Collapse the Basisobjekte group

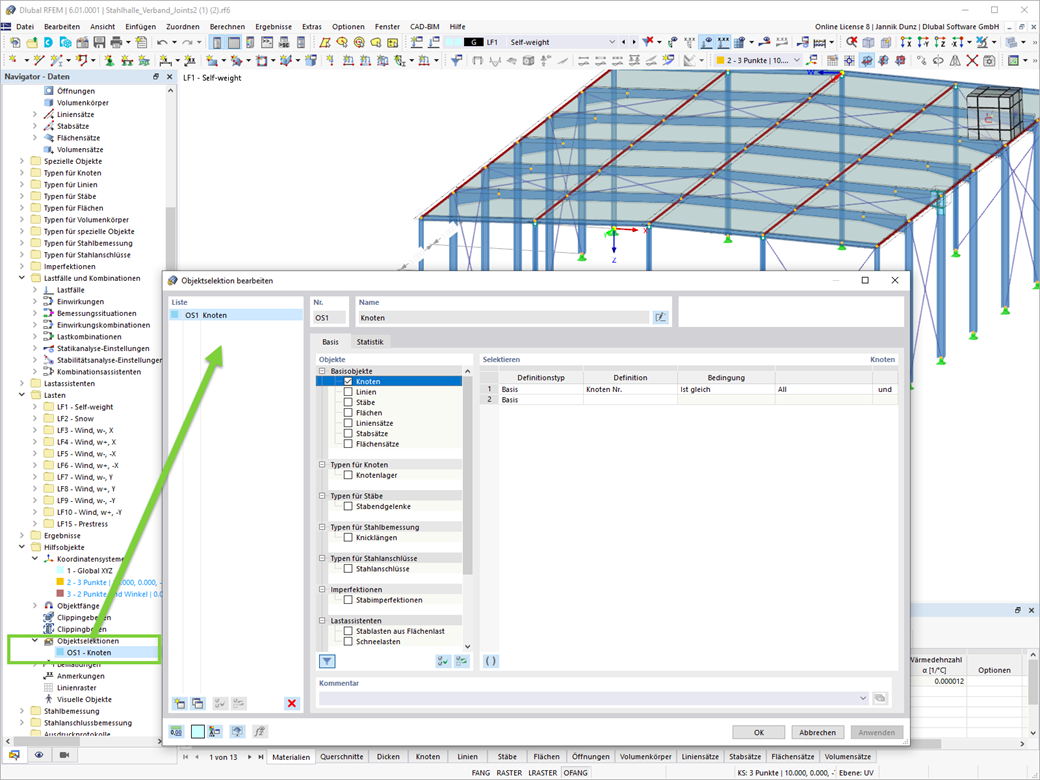coord(323,371)
